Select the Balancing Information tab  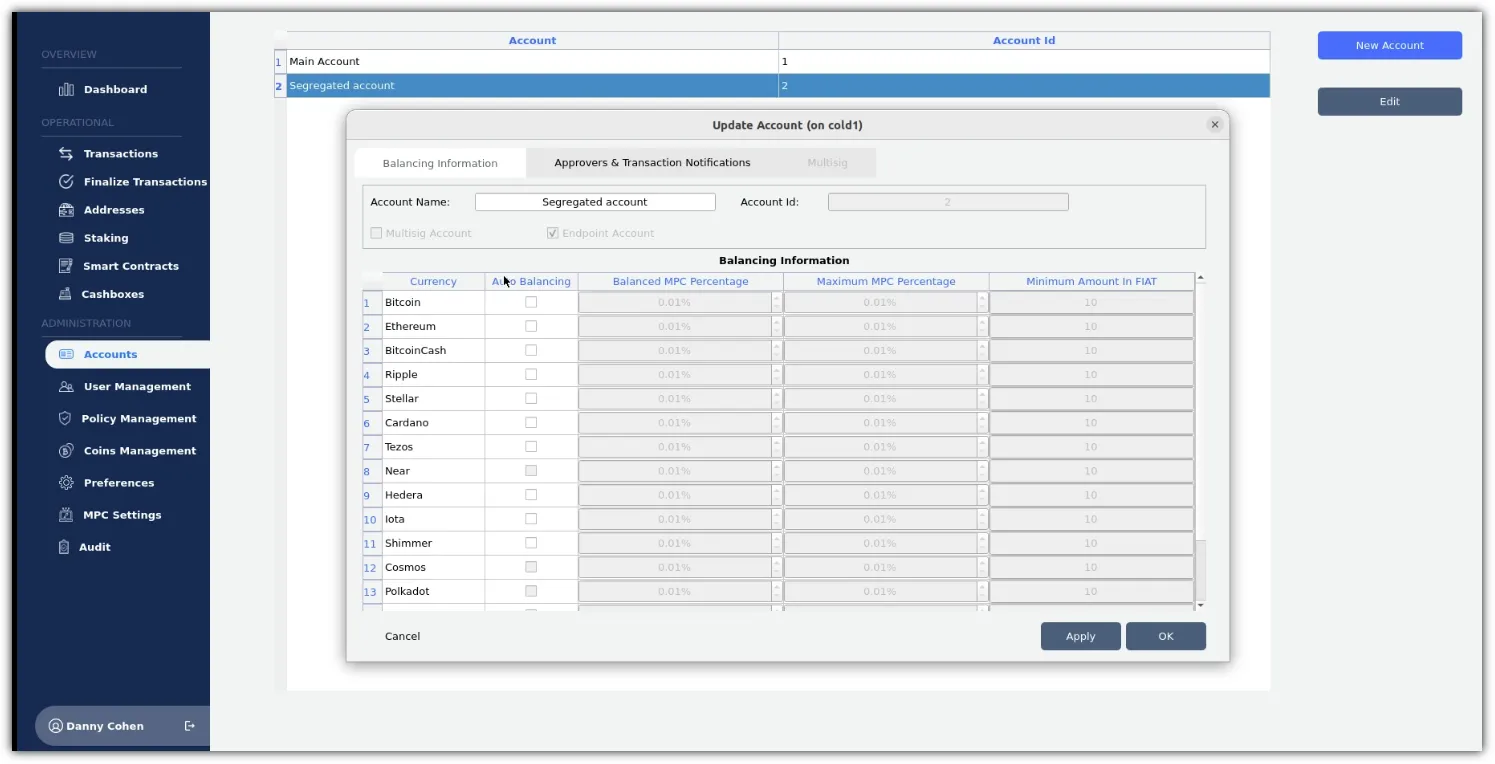(x=440, y=163)
